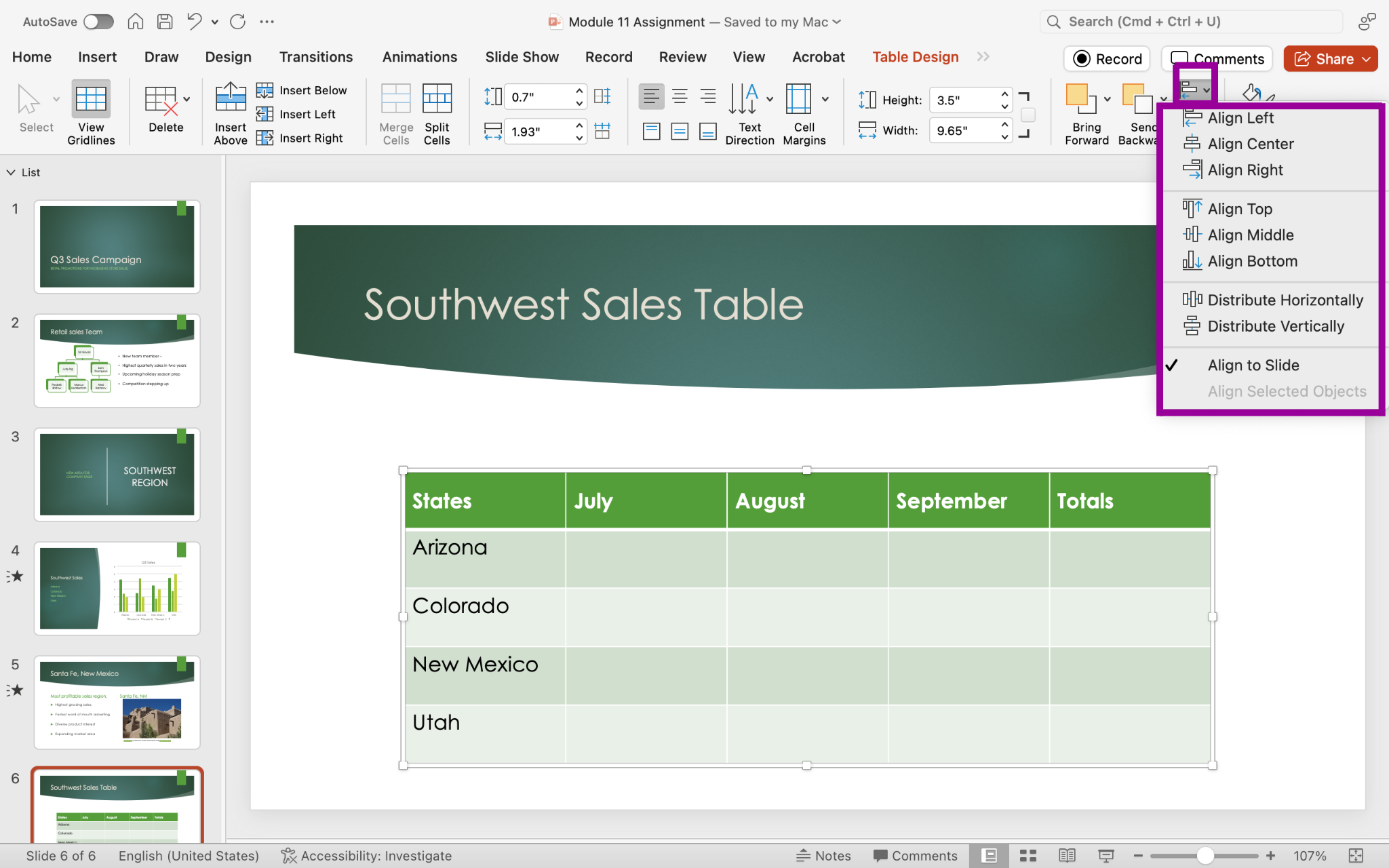Click Insert Right

click(300, 138)
